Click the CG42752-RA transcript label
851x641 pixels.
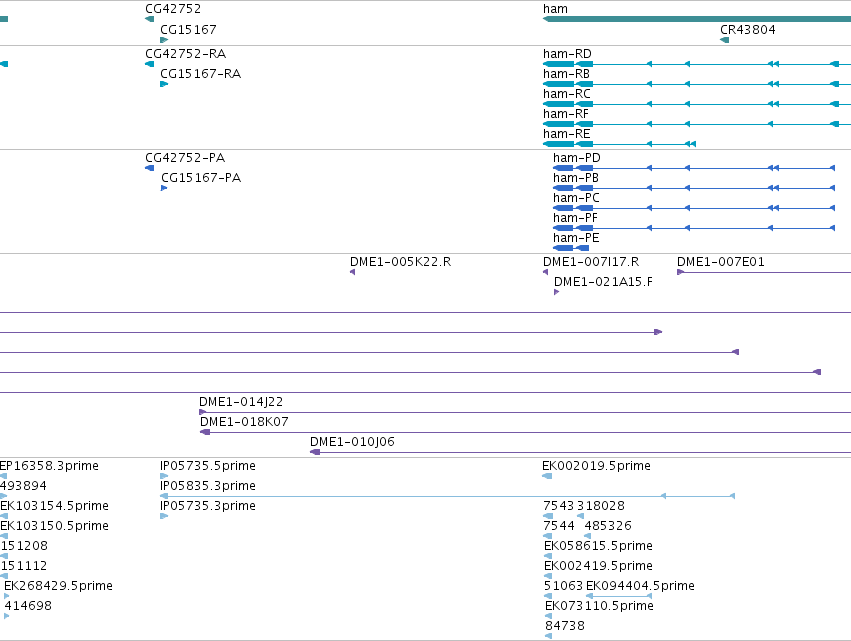tap(186, 53)
